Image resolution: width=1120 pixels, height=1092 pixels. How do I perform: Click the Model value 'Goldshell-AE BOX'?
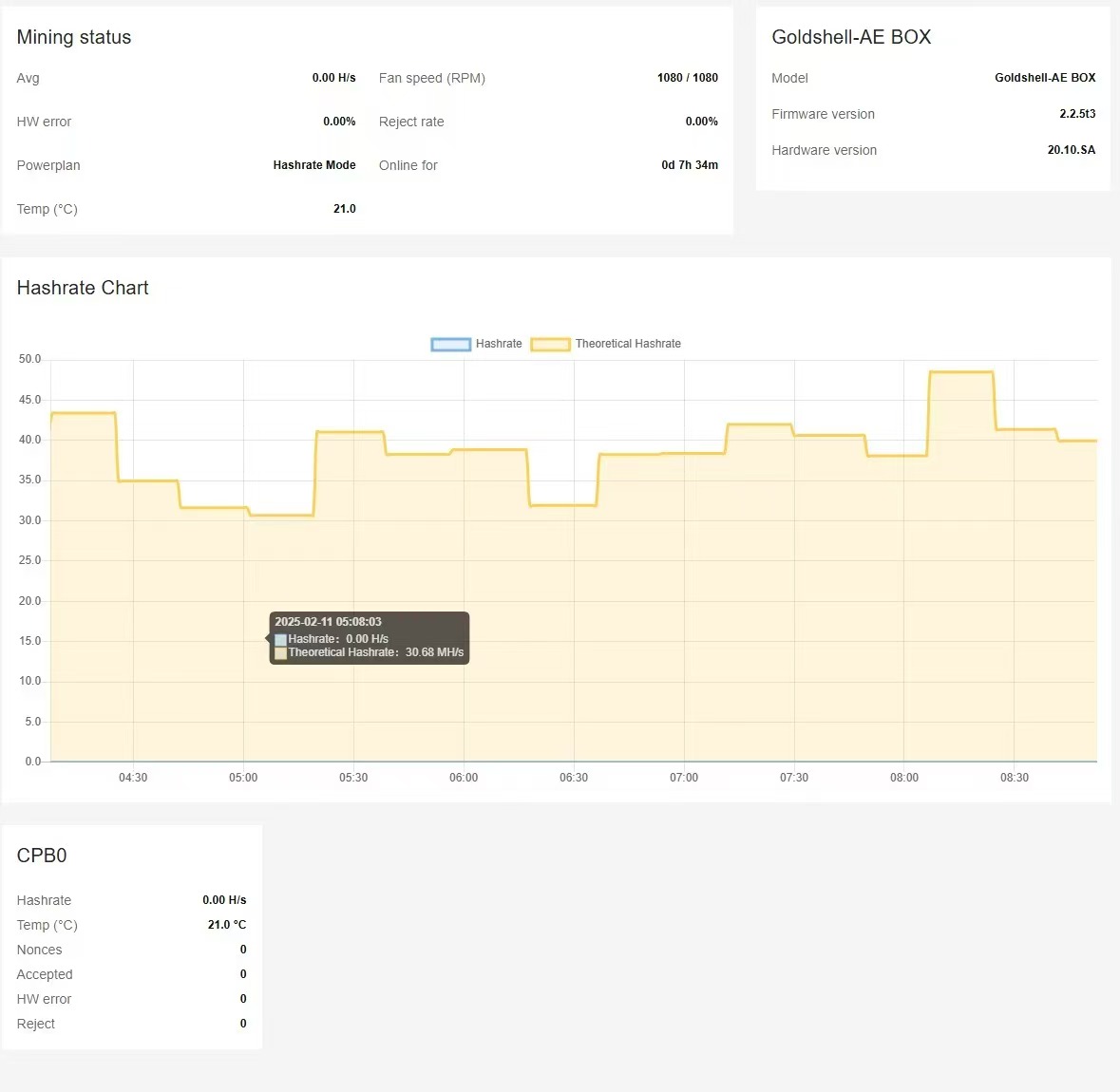pyautogui.click(x=1045, y=78)
